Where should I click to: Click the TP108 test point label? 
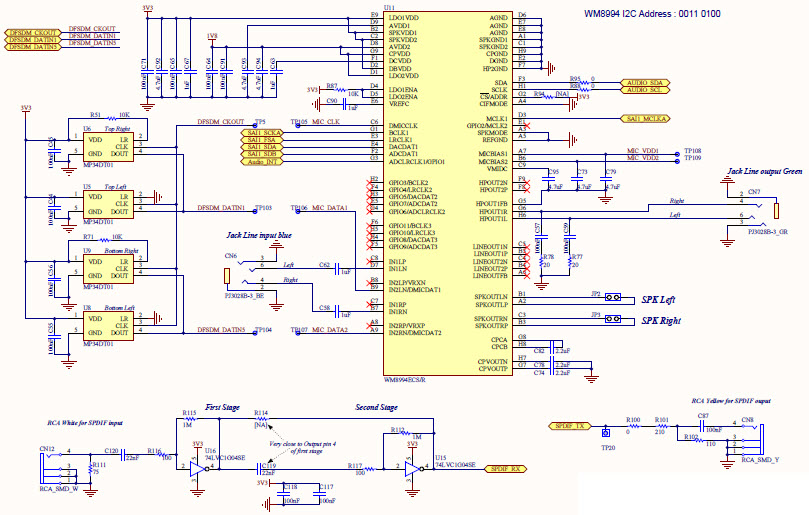[x=692, y=151]
